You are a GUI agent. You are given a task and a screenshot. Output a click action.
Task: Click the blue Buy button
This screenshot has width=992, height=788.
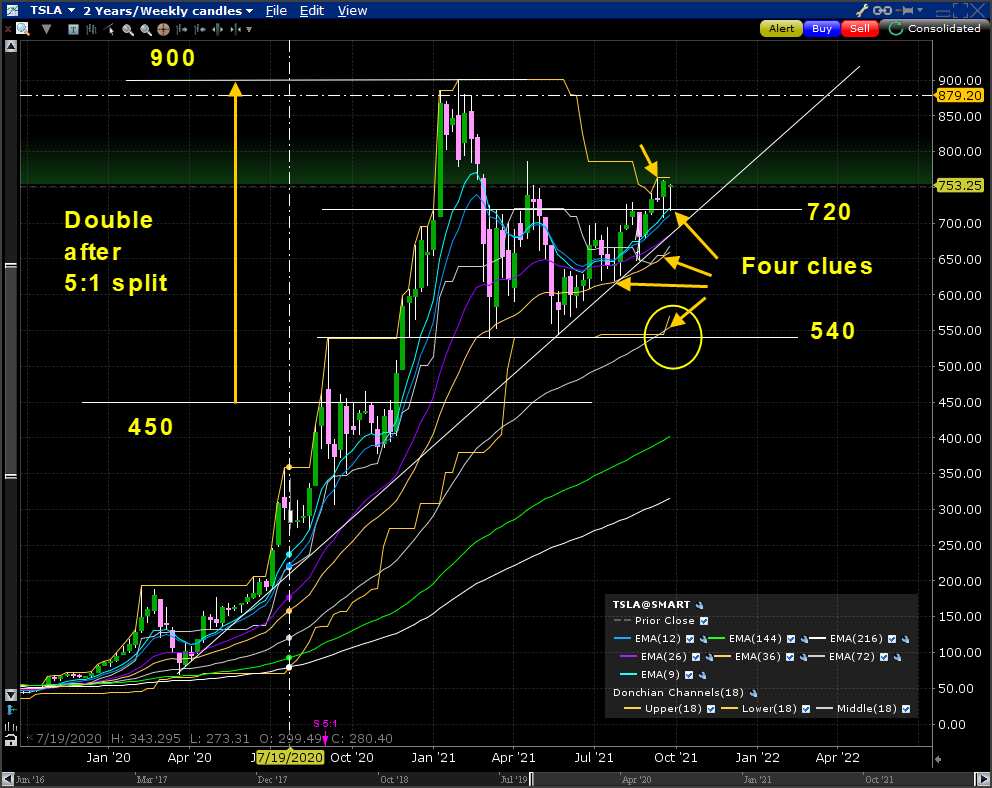822,28
